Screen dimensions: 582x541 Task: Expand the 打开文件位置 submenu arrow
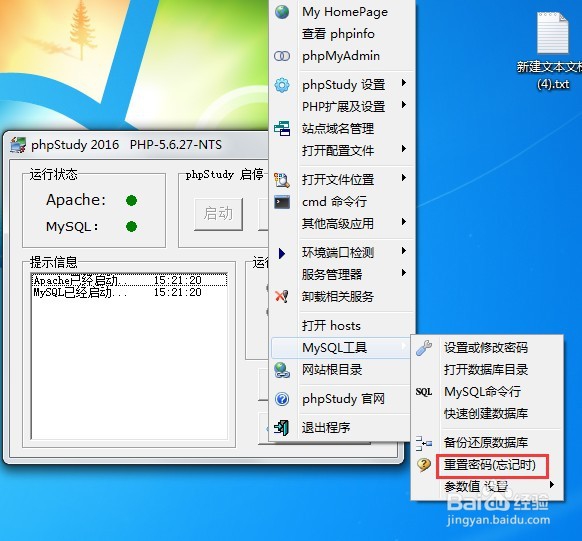(404, 178)
